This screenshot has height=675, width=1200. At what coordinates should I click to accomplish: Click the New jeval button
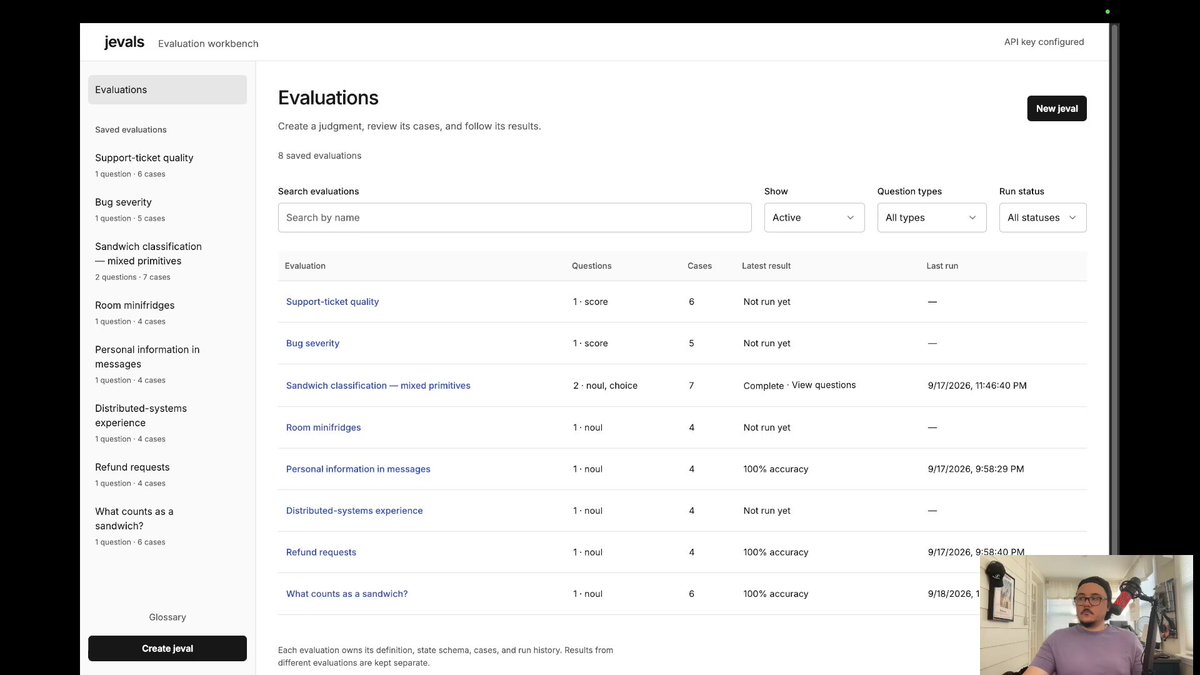(1057, 108)
